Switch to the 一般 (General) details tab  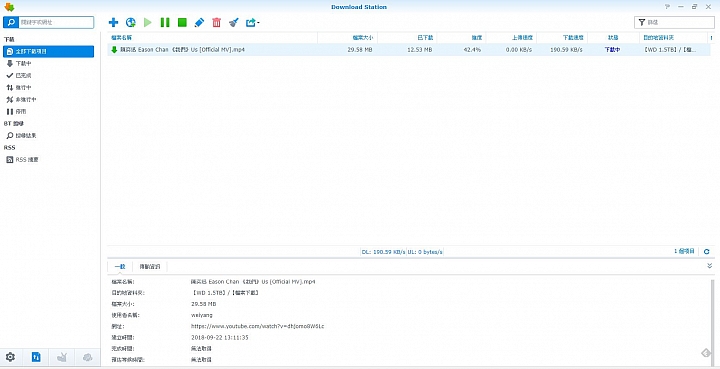(x=120, y=266)
